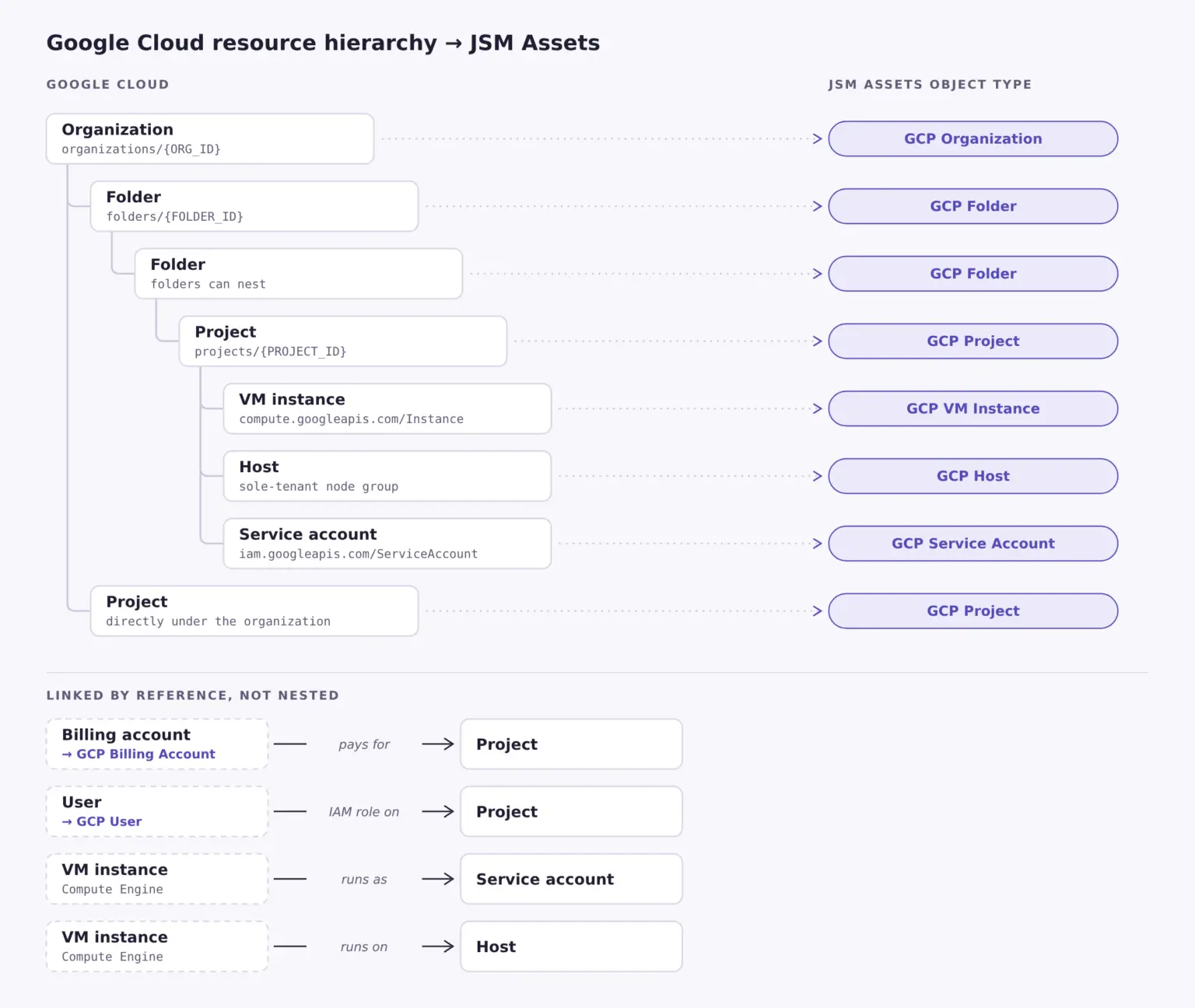
Task: Click the GCP Folder pill beside nested folder
Action: pos(973,274)
